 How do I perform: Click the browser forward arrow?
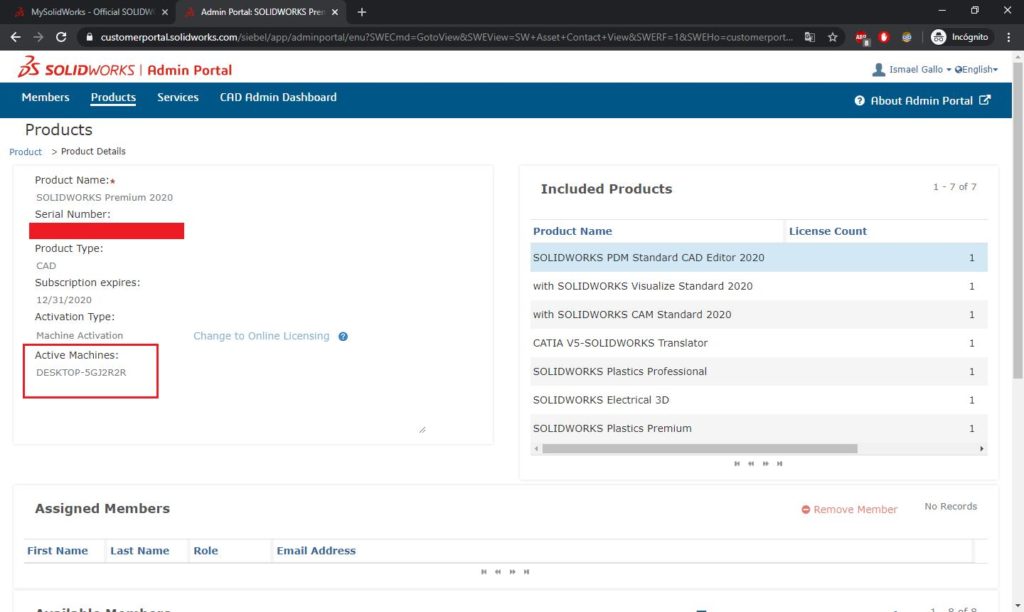(x=39, y=37)
